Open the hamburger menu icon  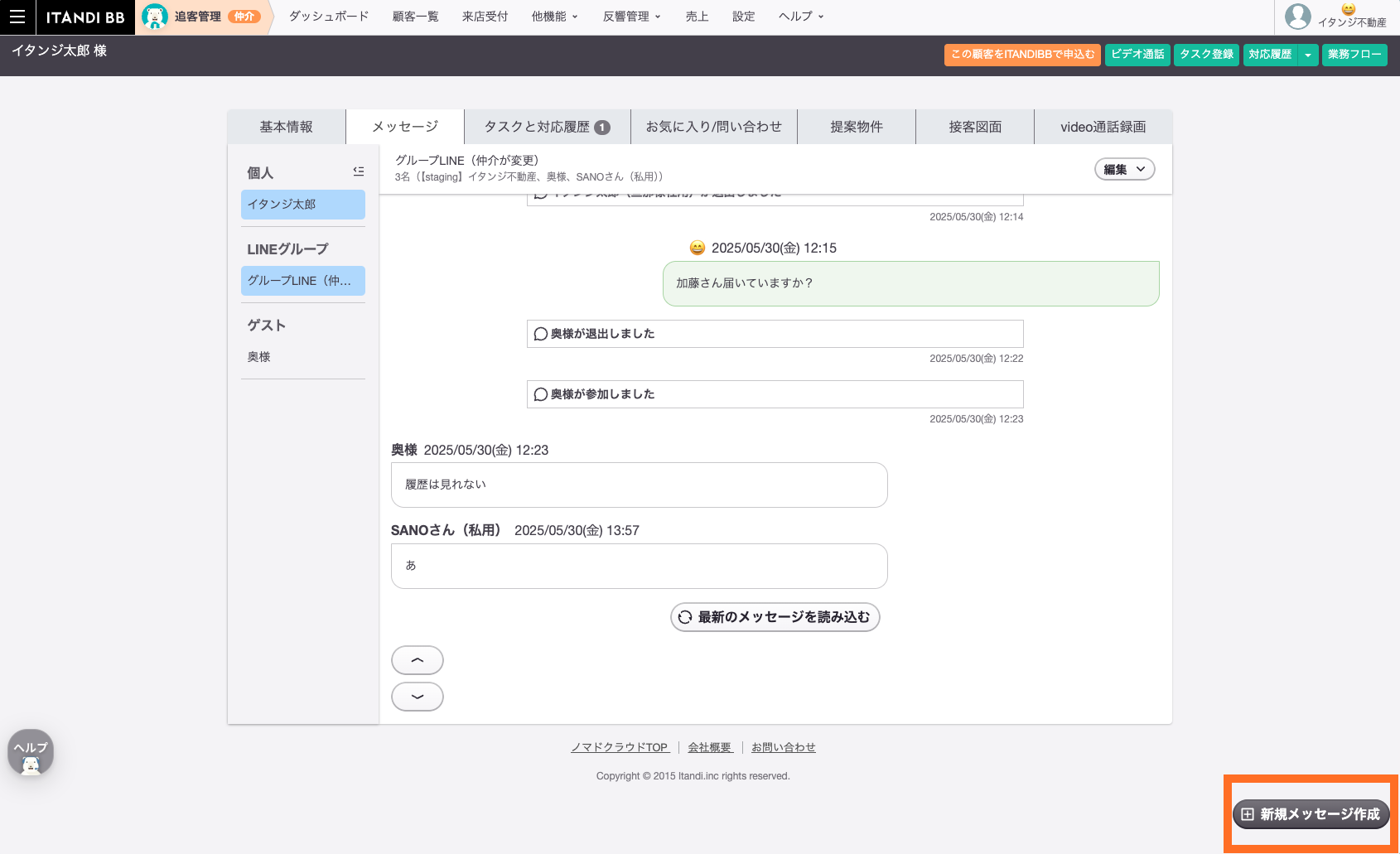tap(17, 17)
